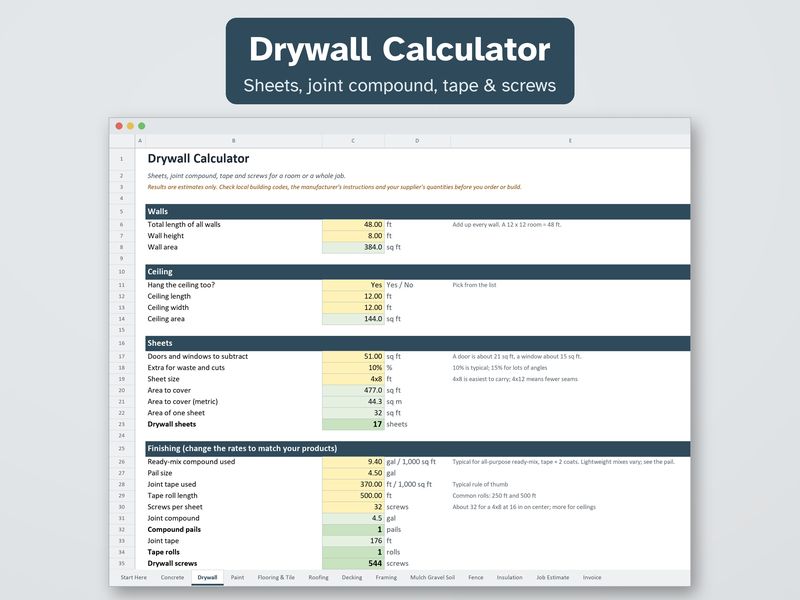Open the Job Estimate tab
Viewport: 800px width, 600px height.
(553, 578)
